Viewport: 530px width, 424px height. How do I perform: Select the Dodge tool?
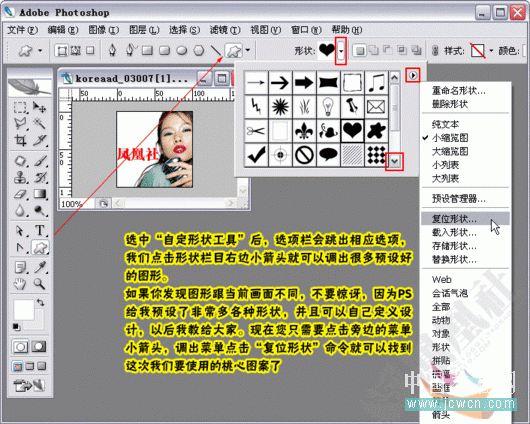coord(40,211)
